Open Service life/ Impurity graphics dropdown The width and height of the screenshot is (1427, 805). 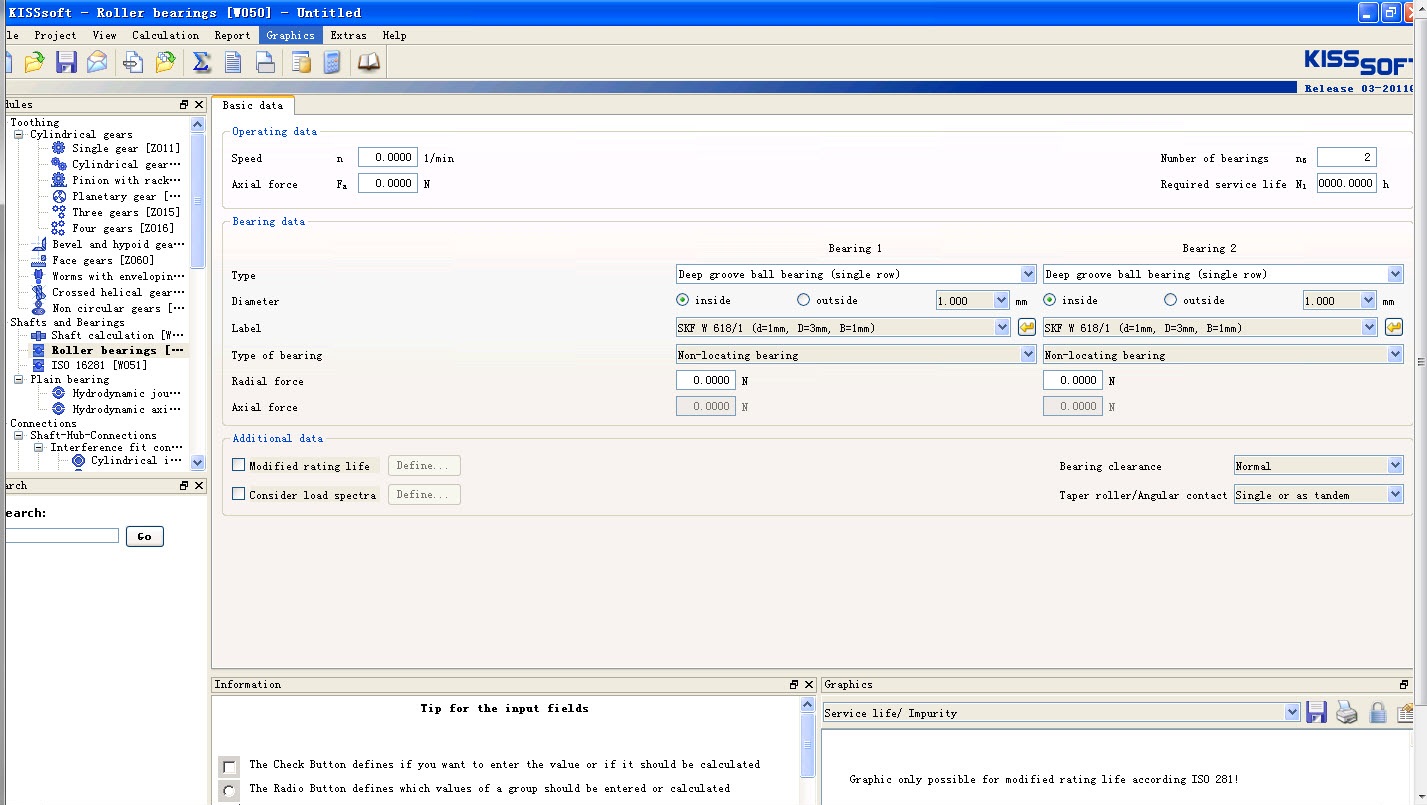(x=1061, y=713)
